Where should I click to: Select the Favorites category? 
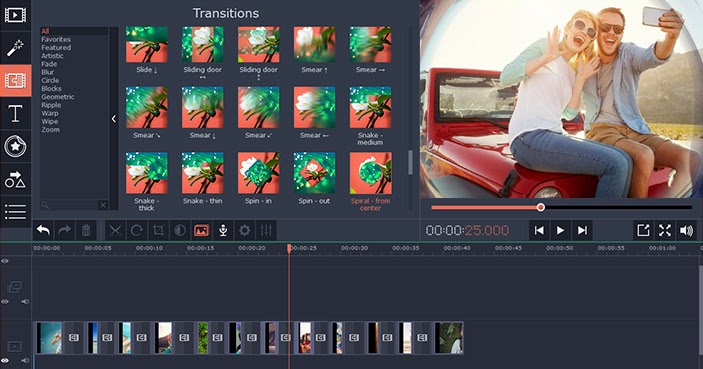coord(56,39)
